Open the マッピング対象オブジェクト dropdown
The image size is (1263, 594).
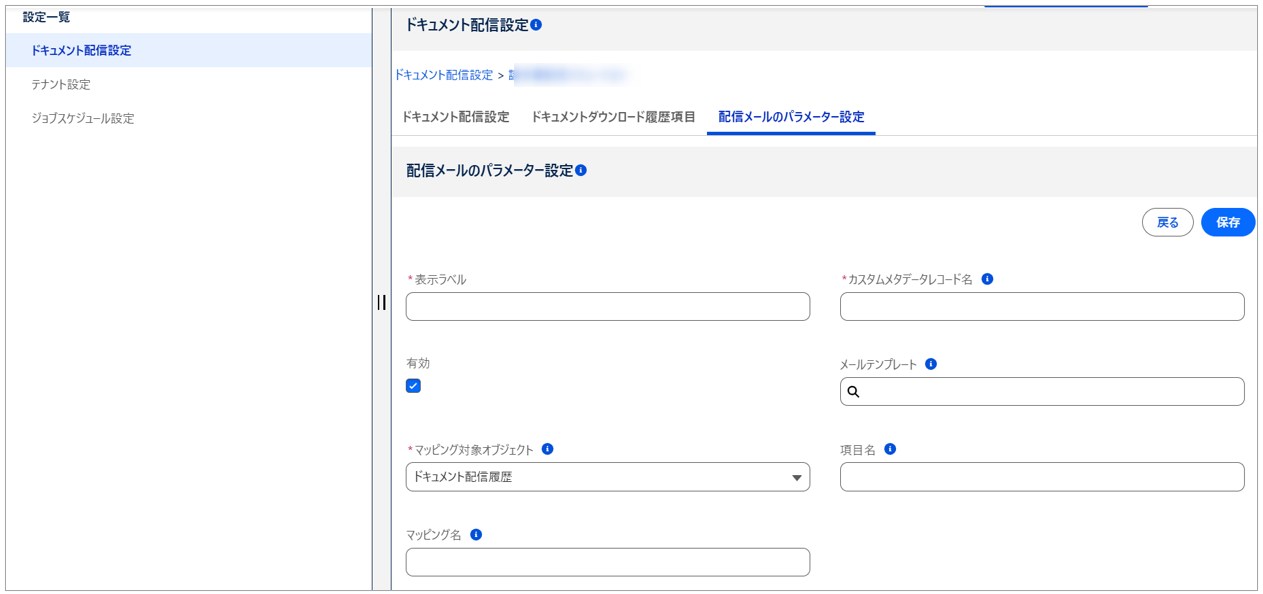[607, 477]
